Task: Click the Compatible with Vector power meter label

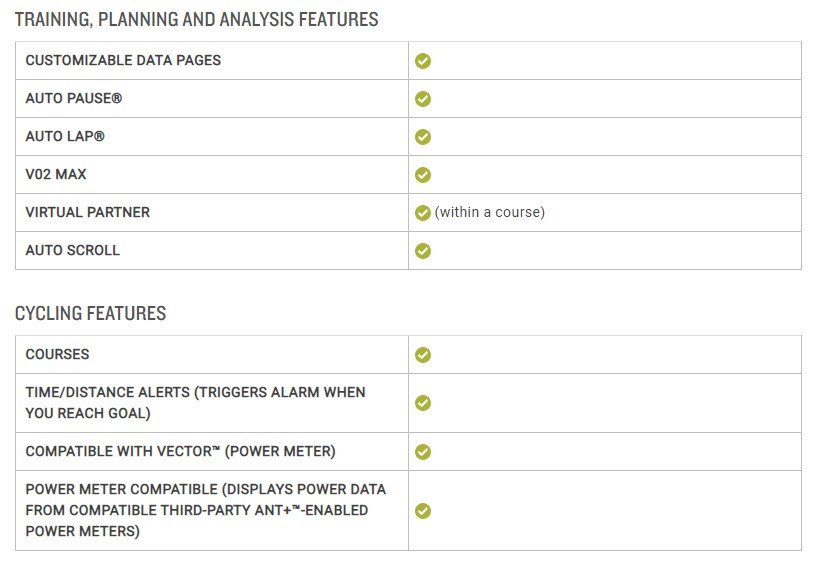Action: click(180, 452)
